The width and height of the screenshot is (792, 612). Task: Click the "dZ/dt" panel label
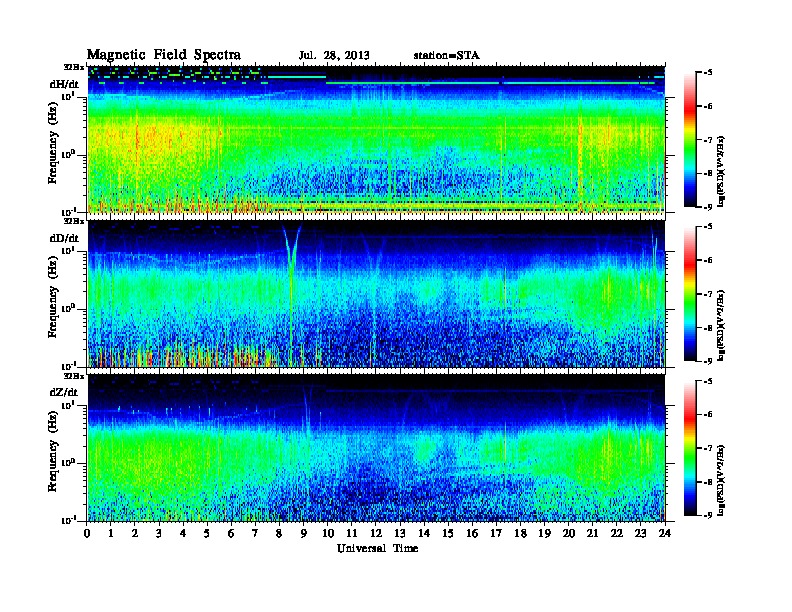pos(64,392)
